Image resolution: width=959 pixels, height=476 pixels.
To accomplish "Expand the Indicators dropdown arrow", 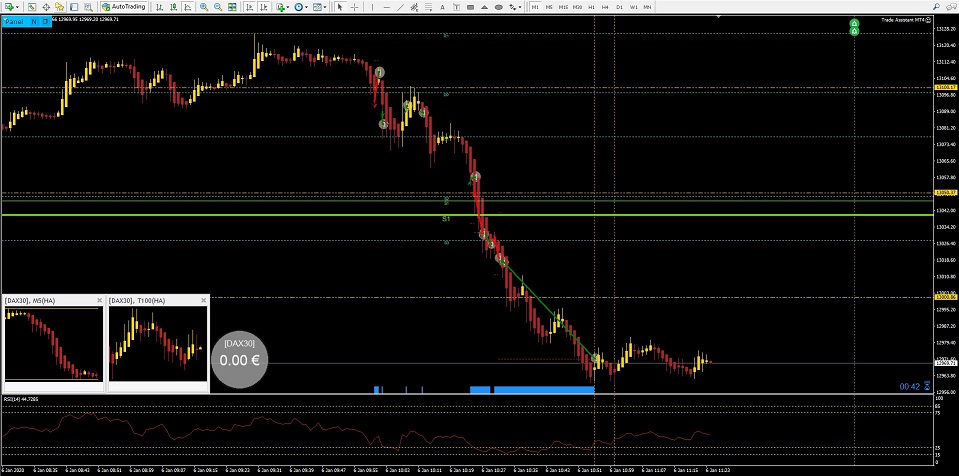I will (287, 7).
